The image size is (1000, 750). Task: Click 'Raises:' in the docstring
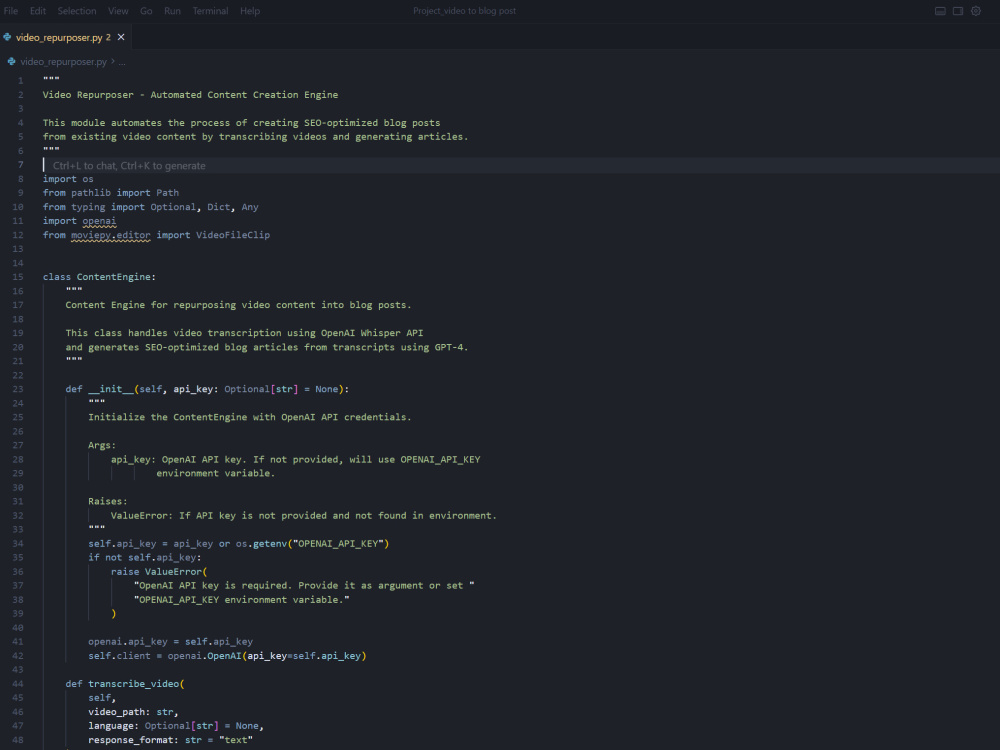pos(108,501)
